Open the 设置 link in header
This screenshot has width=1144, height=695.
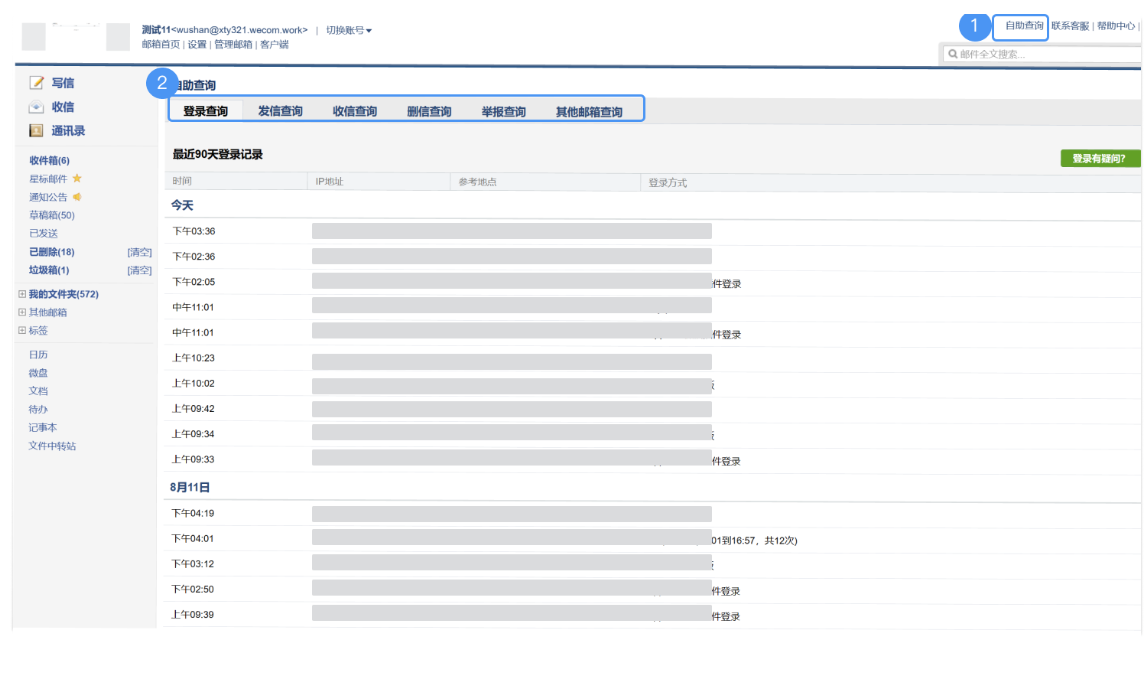tap(197, 44)
